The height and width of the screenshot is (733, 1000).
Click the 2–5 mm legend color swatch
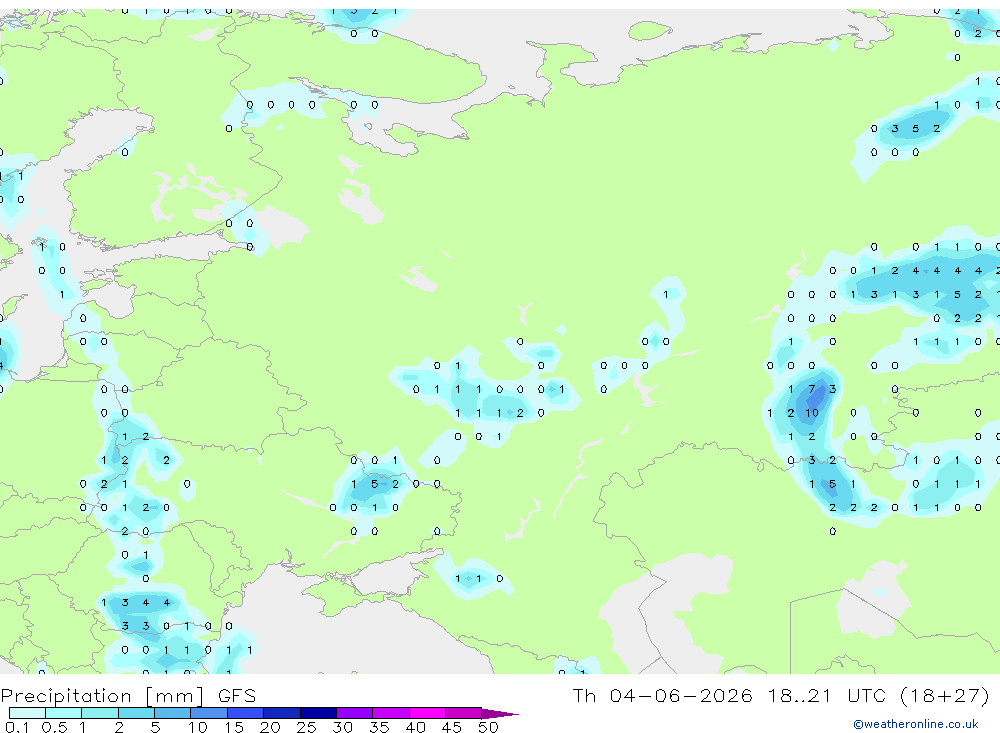click(x=136, y=713)
